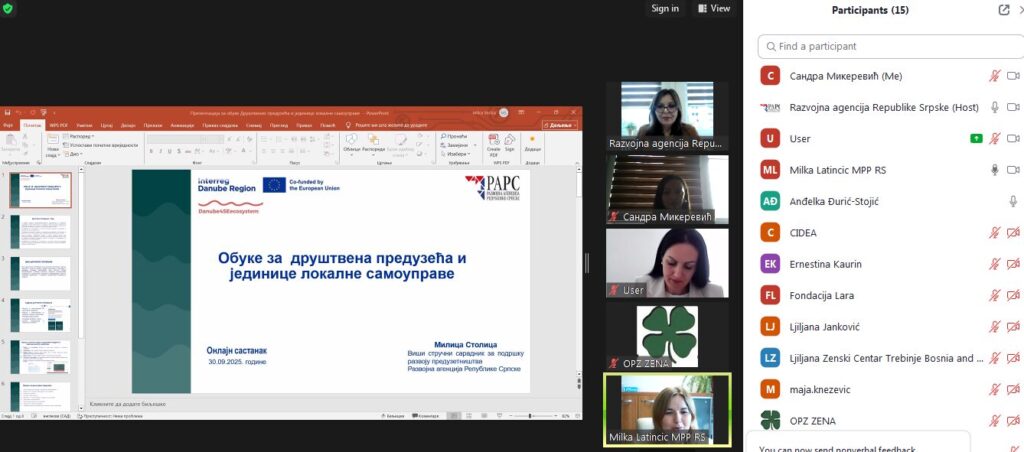Click the green screen-share icon beside User
1024x452 pixels.
(975, 138)
